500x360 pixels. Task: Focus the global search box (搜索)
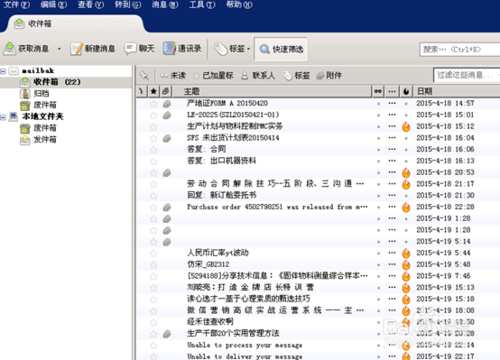click(460, 49)
